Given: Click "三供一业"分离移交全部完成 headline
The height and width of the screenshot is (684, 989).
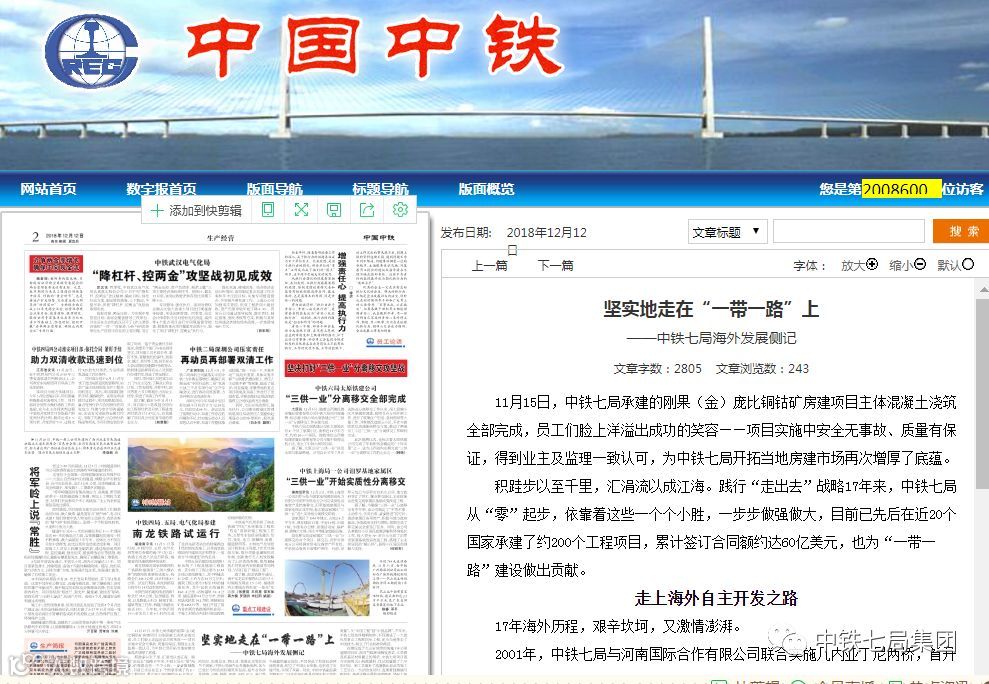Looking at the screenshot, I should pyautogui.click(x=346, y=399).
